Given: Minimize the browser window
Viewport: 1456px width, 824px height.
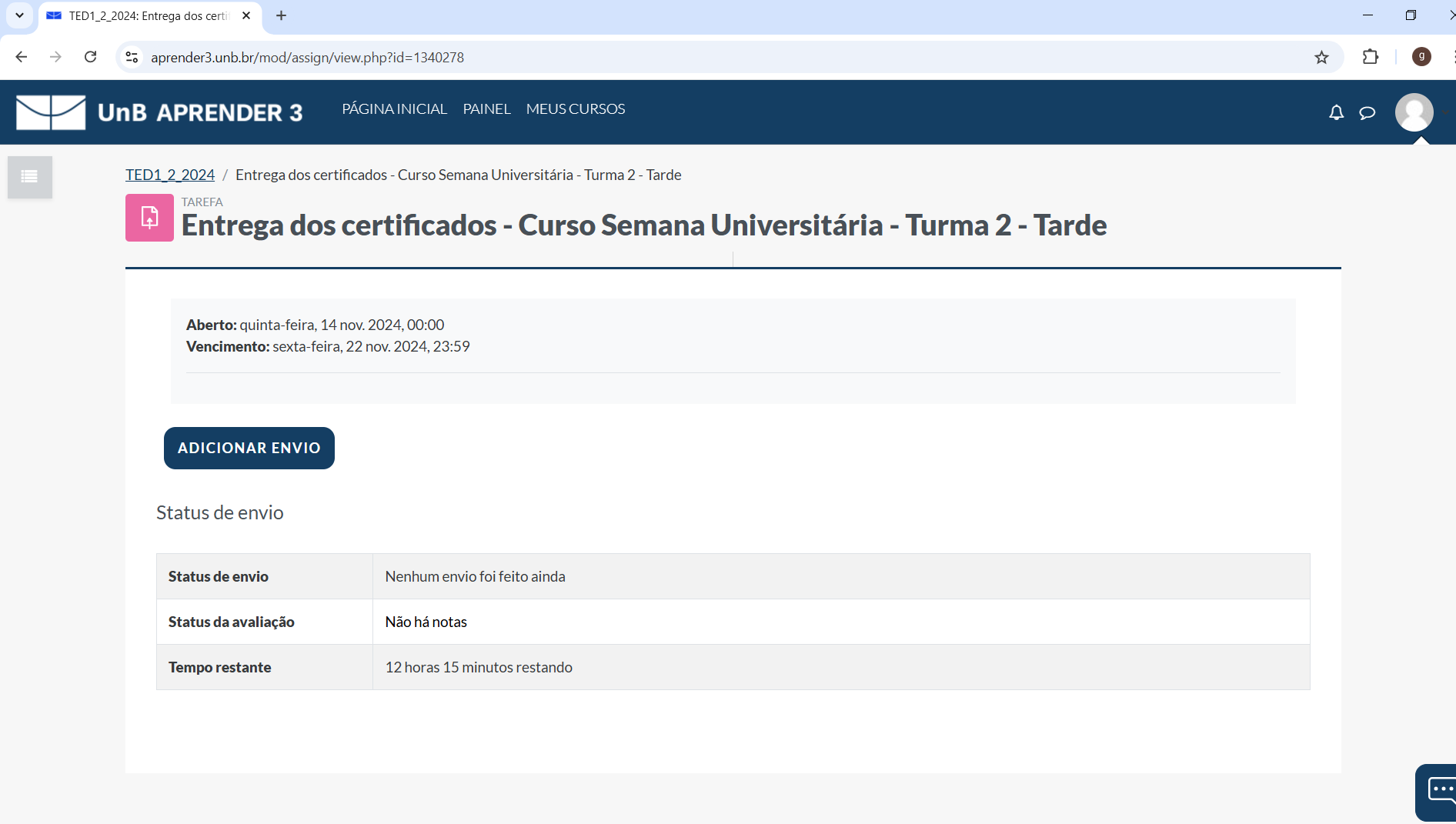Looking at the screenshot, I should [x=1368, y=15].
